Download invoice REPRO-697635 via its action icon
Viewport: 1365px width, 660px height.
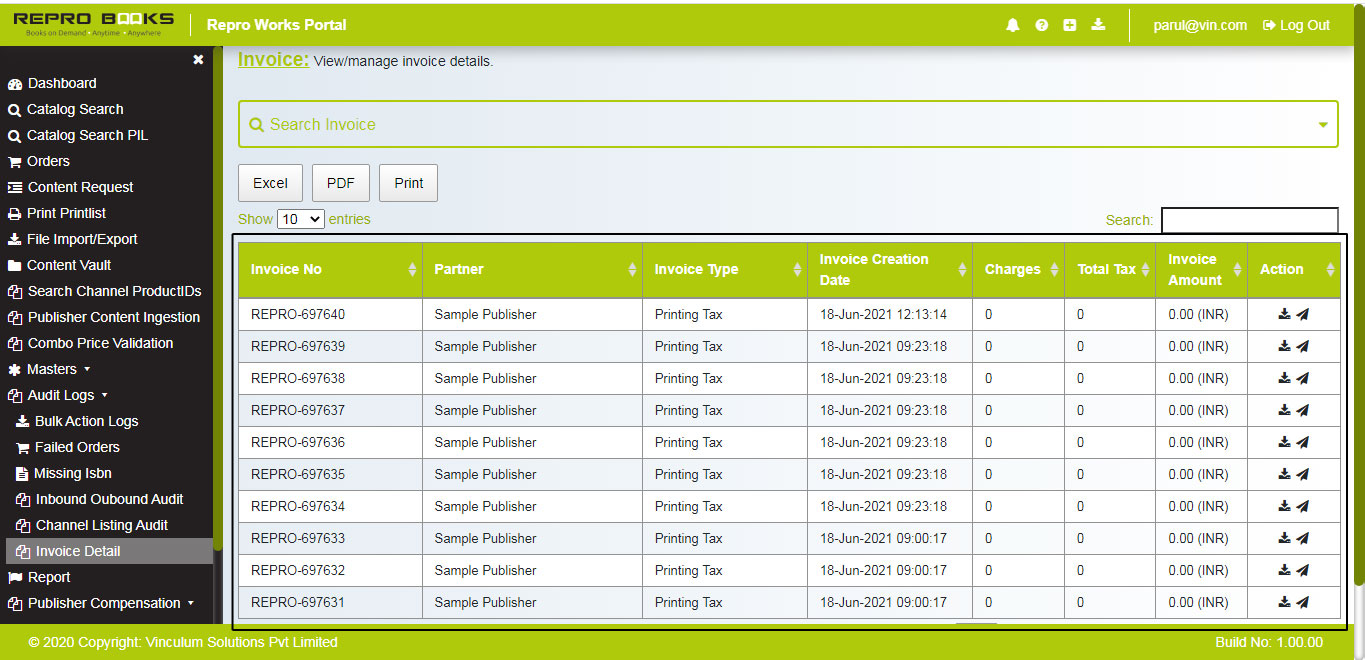pos(1283,474)
